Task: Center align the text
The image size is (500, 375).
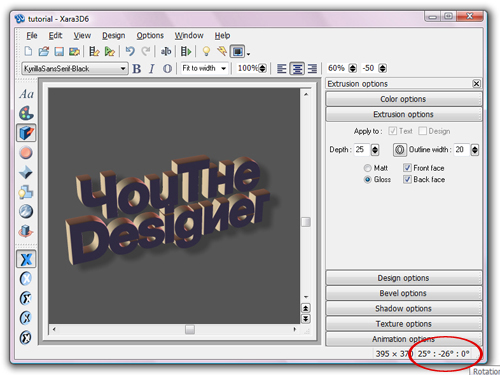Action: tap(297, 69)
